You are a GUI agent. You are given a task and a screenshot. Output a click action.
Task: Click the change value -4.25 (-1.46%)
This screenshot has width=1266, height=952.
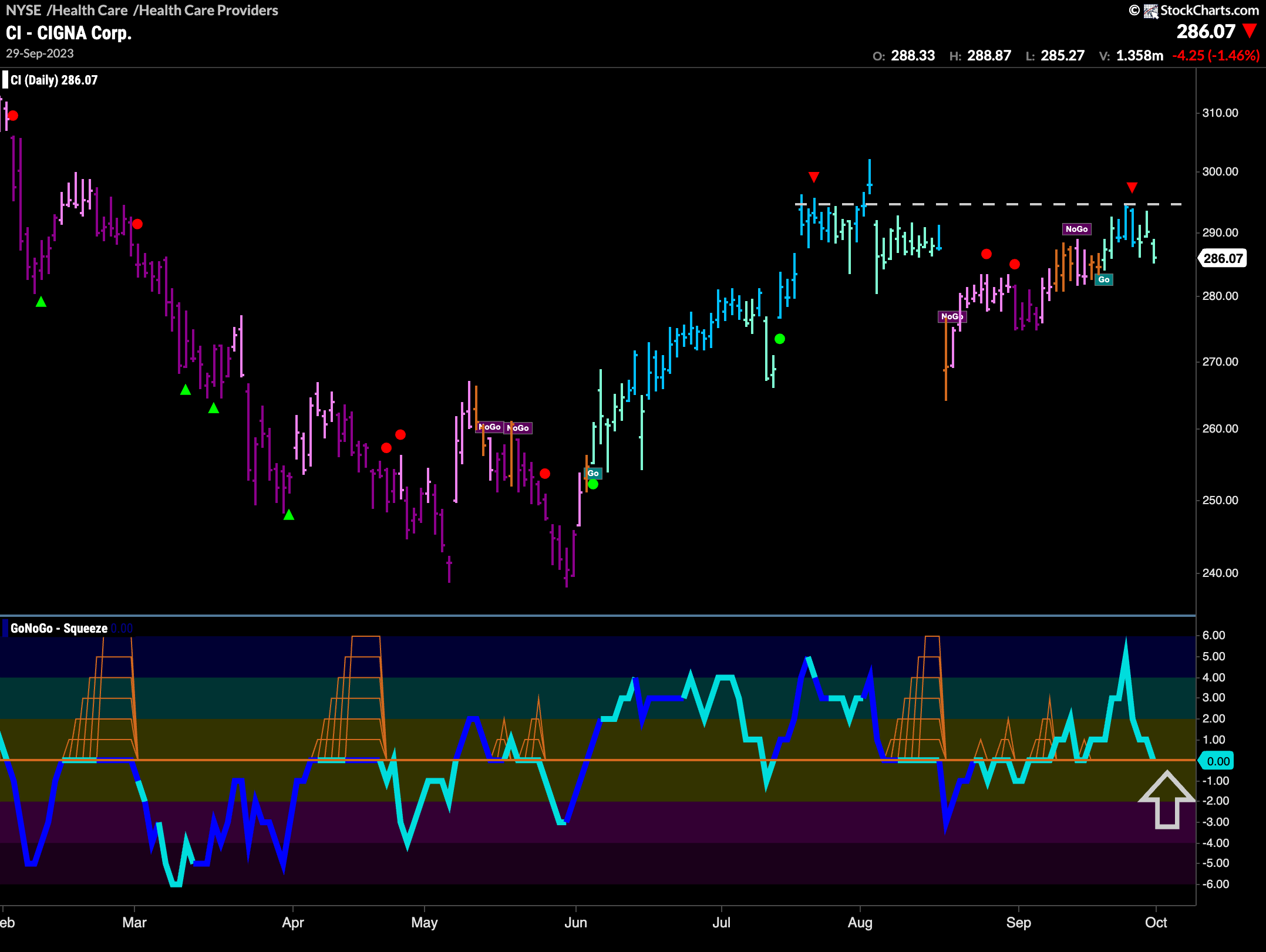[1216, 56]
